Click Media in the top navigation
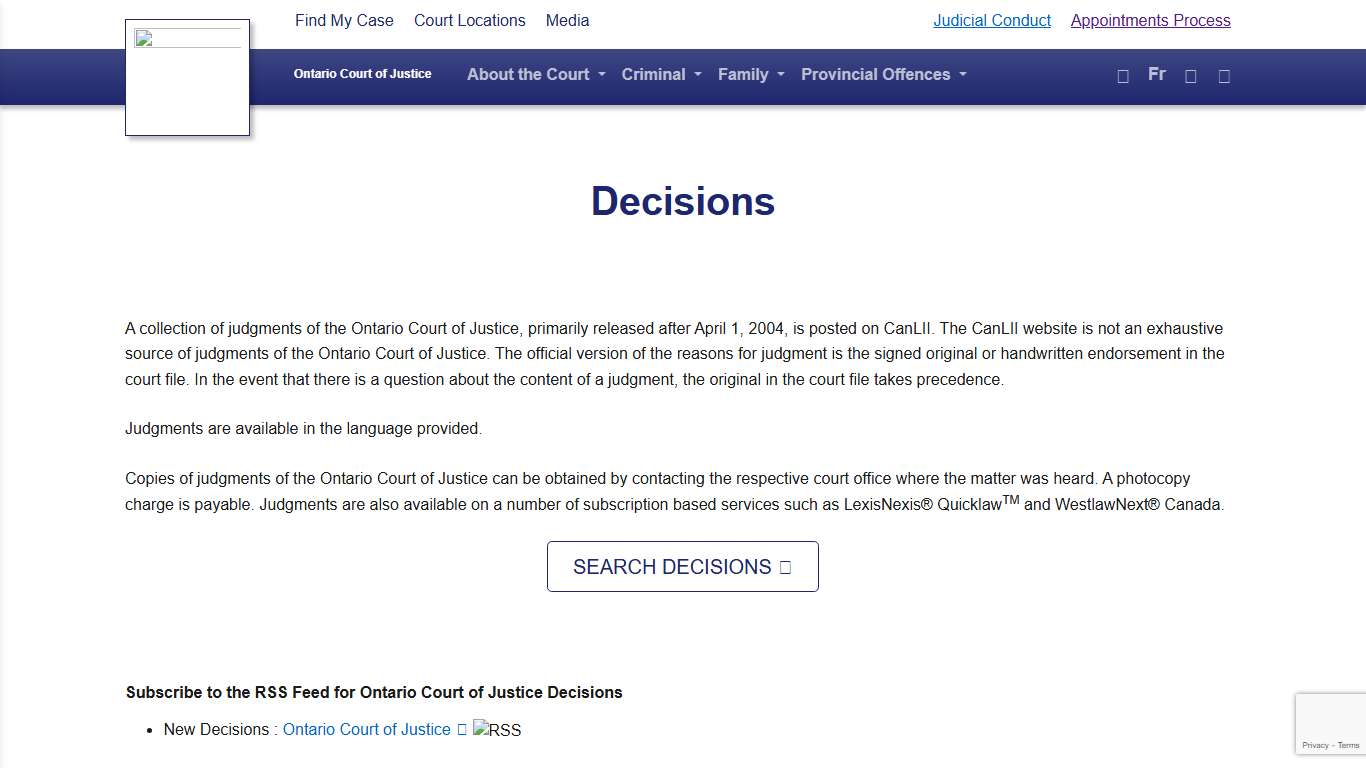 tap(567, 20)
